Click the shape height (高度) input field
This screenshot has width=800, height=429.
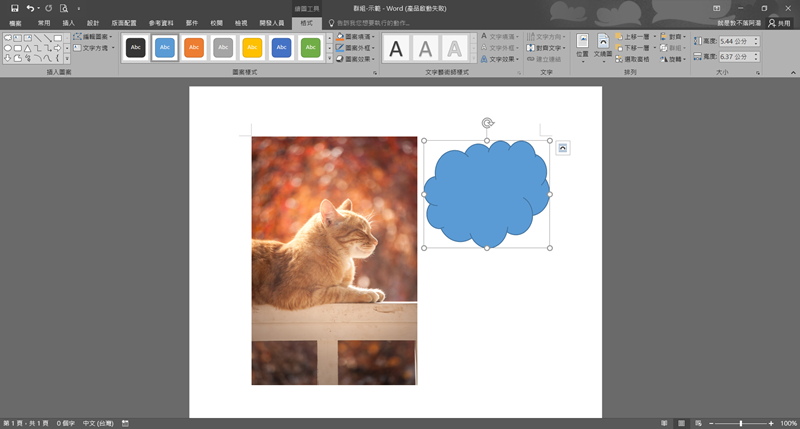click(735, 41)
